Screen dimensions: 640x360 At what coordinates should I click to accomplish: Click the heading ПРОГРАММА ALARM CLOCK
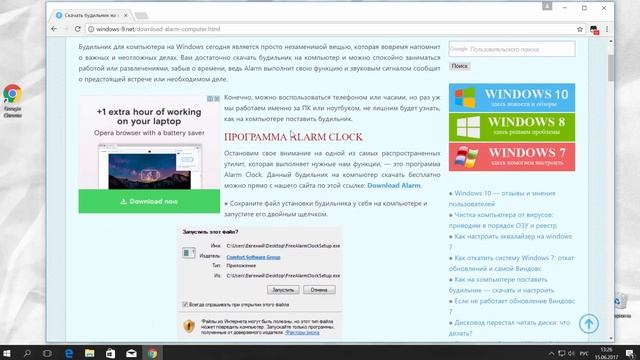(x=293, y=137)
